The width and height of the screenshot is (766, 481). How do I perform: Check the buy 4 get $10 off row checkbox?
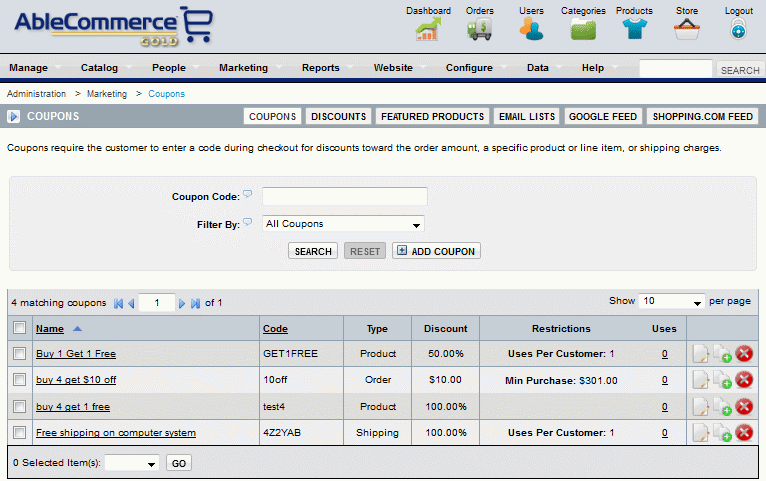point(20,379)
